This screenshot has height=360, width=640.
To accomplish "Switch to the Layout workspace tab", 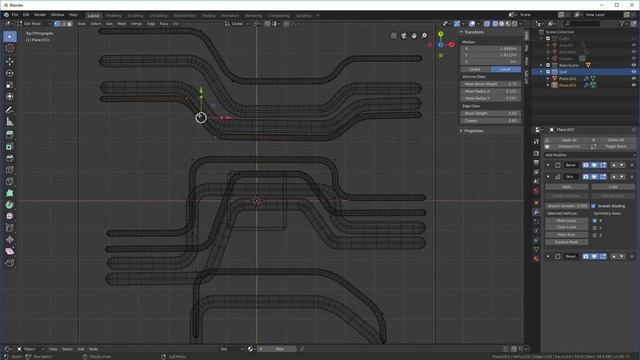I will pyautogui.click(x=93, y=16).
